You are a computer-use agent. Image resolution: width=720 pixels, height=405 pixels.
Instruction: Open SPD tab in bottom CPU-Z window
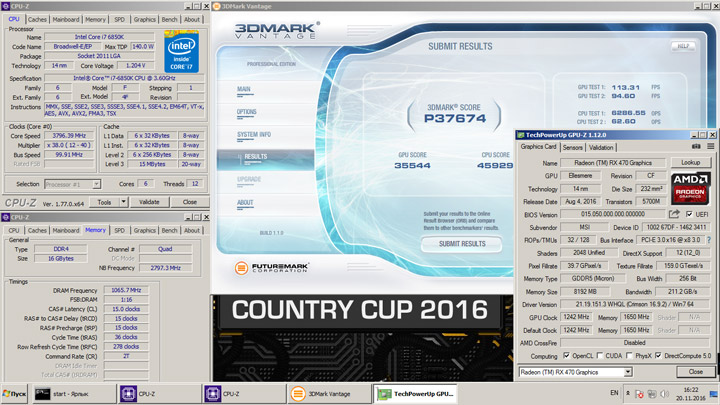119,231
